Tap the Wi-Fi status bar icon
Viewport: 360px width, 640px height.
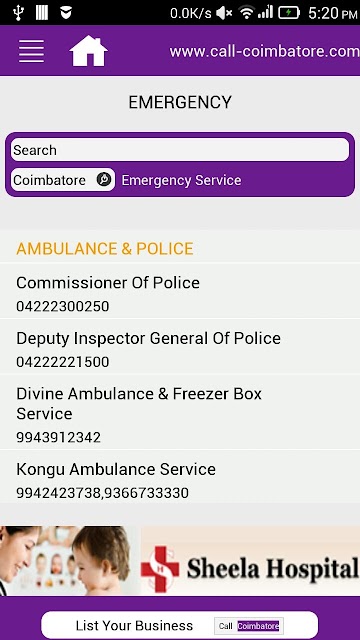click(x=246, y=13)
